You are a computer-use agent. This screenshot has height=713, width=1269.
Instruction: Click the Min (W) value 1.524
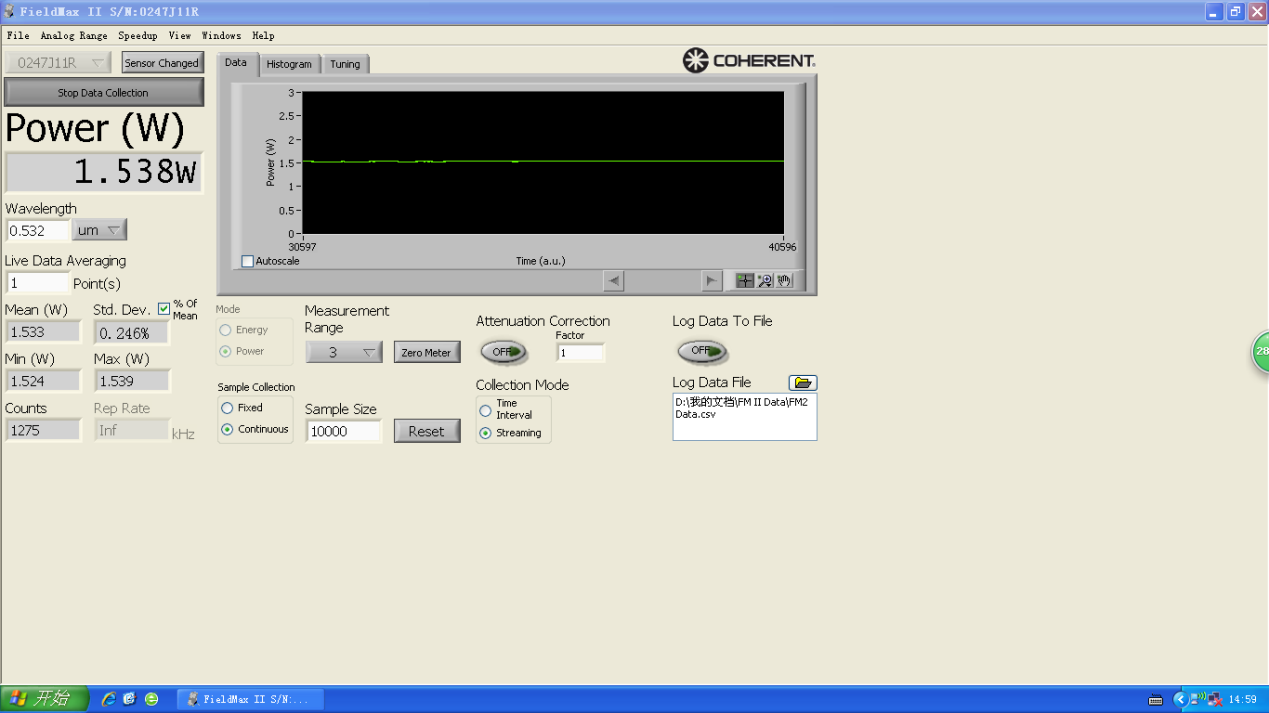pos(43,381)
